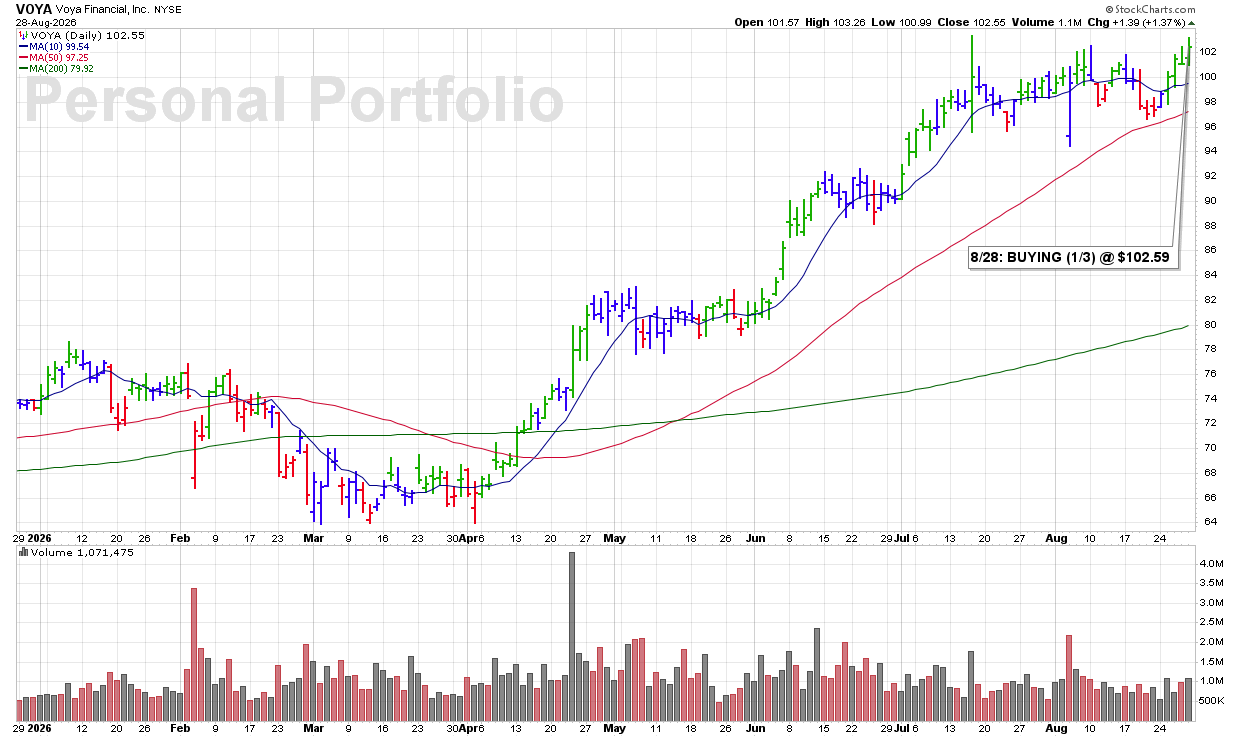Click the 64 price axis label
Image resolution: width=1240 pixels, height=737 pixels.
(x=1209, y=522)
